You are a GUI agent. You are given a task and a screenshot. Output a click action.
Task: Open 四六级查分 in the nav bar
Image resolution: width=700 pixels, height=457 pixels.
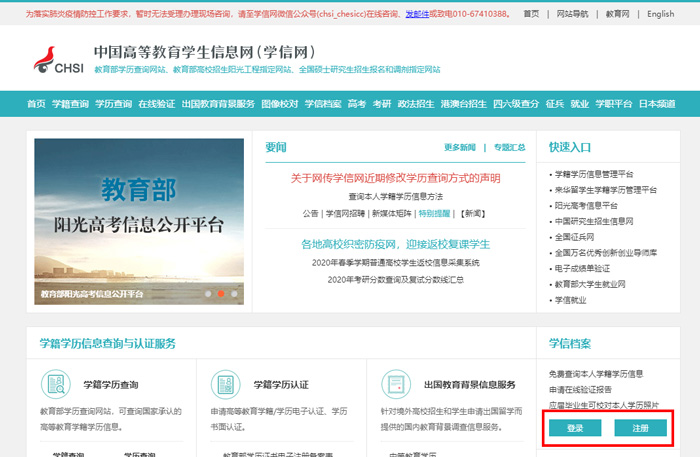point(515,104)
